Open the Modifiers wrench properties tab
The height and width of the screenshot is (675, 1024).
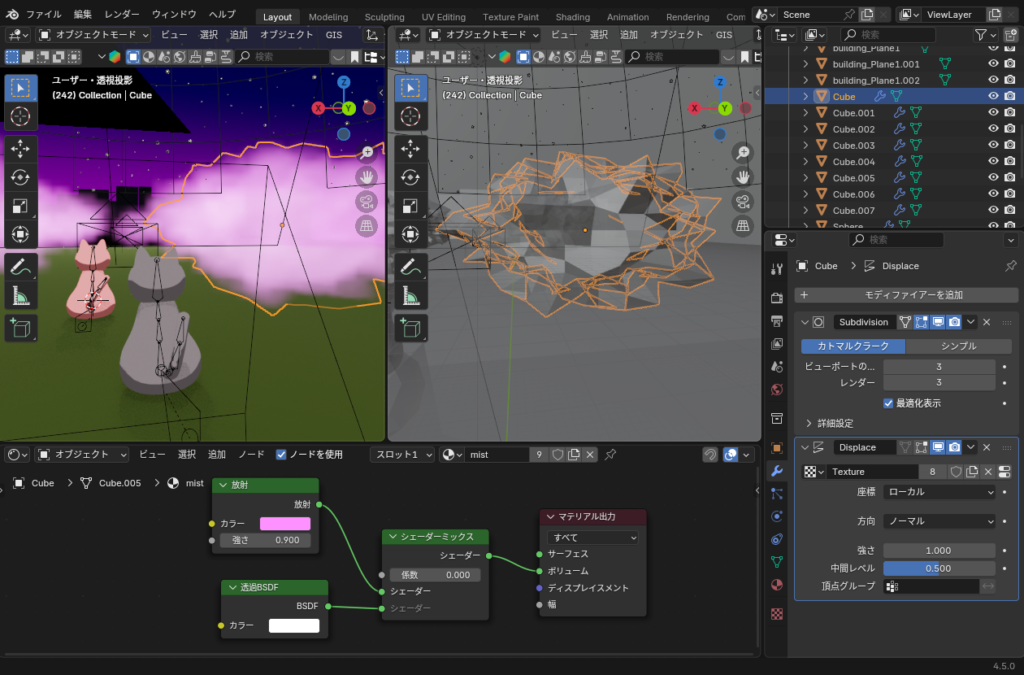click(777, 470)
